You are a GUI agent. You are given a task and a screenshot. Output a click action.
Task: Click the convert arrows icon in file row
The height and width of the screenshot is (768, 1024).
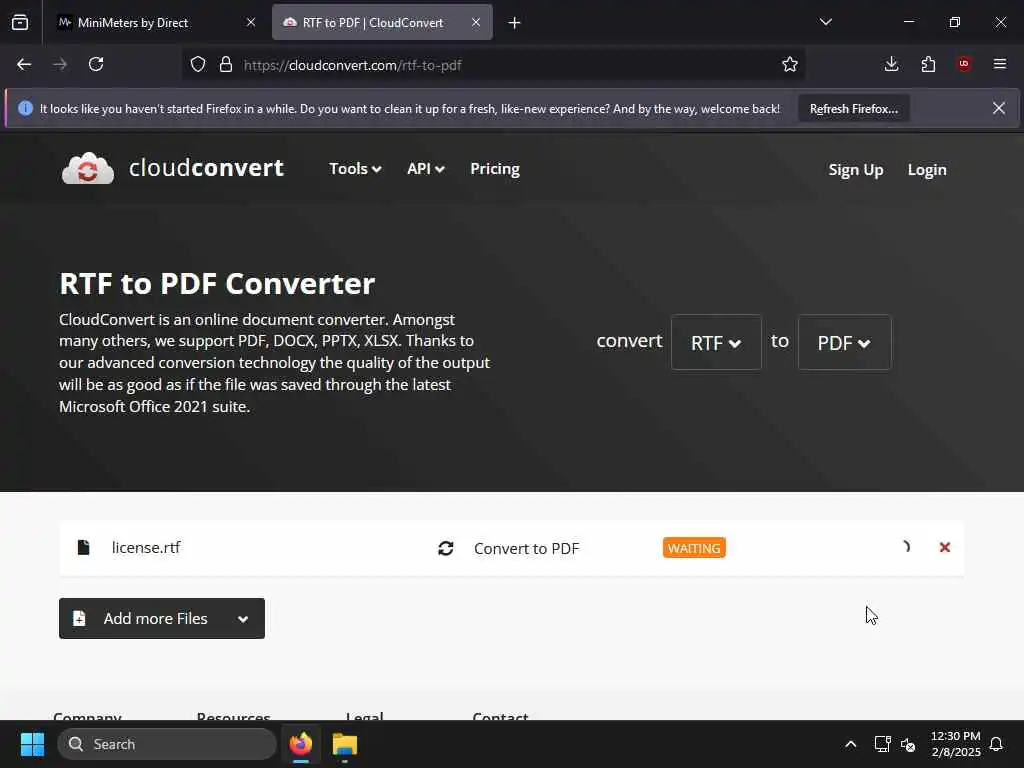click(x=445, y=548)
